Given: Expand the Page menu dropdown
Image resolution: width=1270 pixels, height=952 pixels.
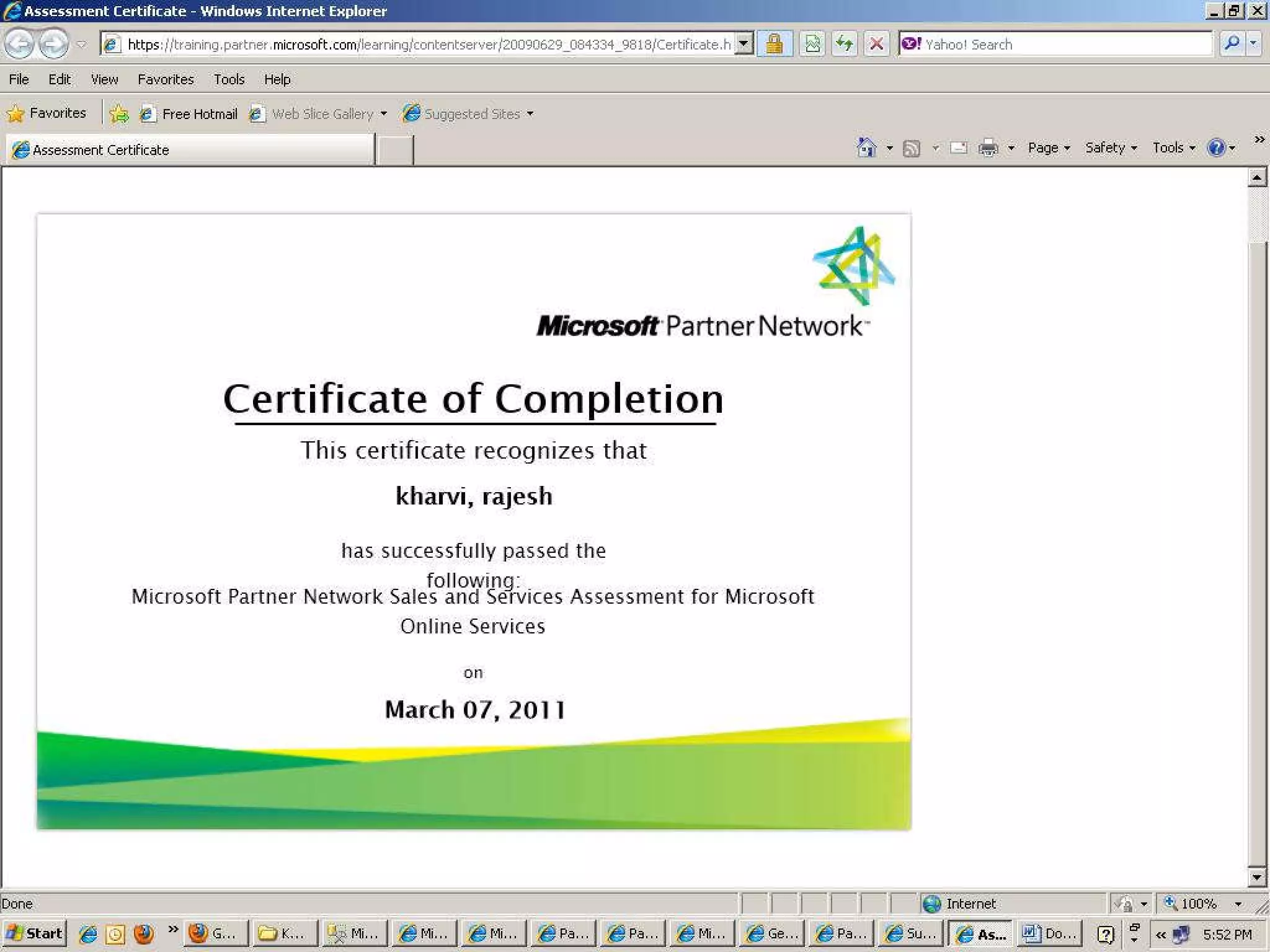Looking at the screenshot, I should [1049, 148].
